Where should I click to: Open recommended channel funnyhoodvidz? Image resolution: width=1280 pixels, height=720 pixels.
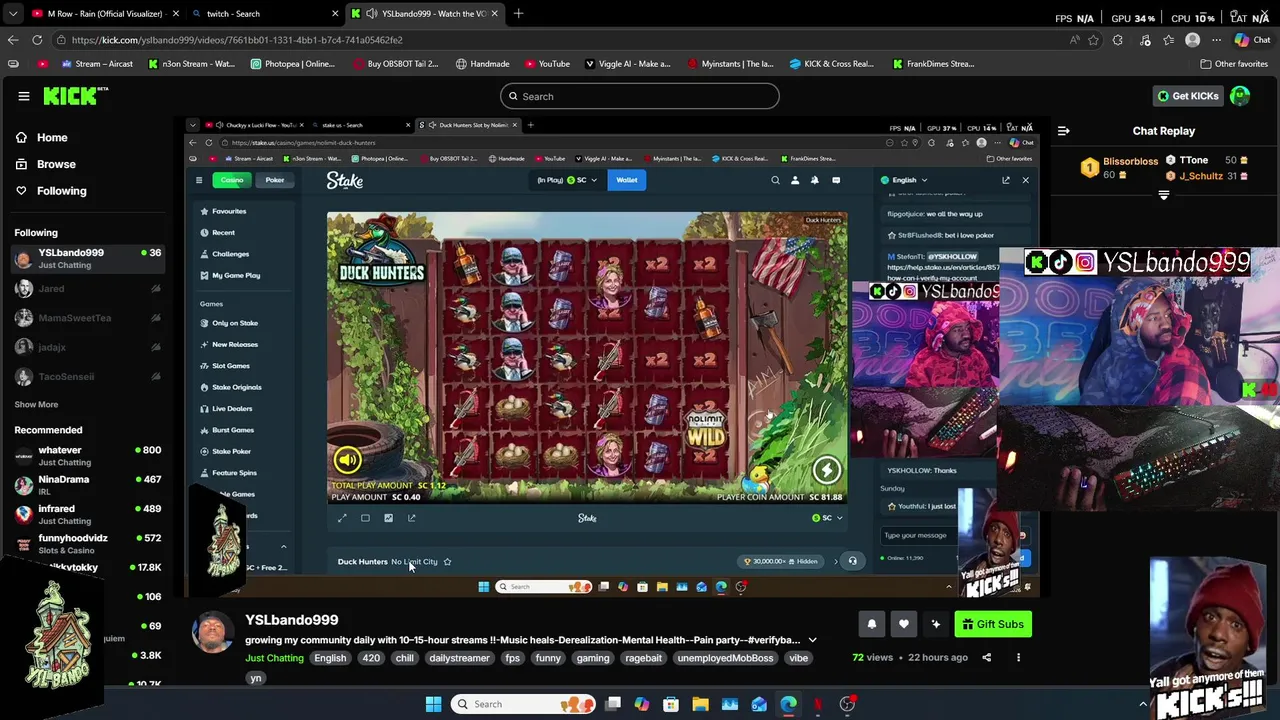coord(88,544)
